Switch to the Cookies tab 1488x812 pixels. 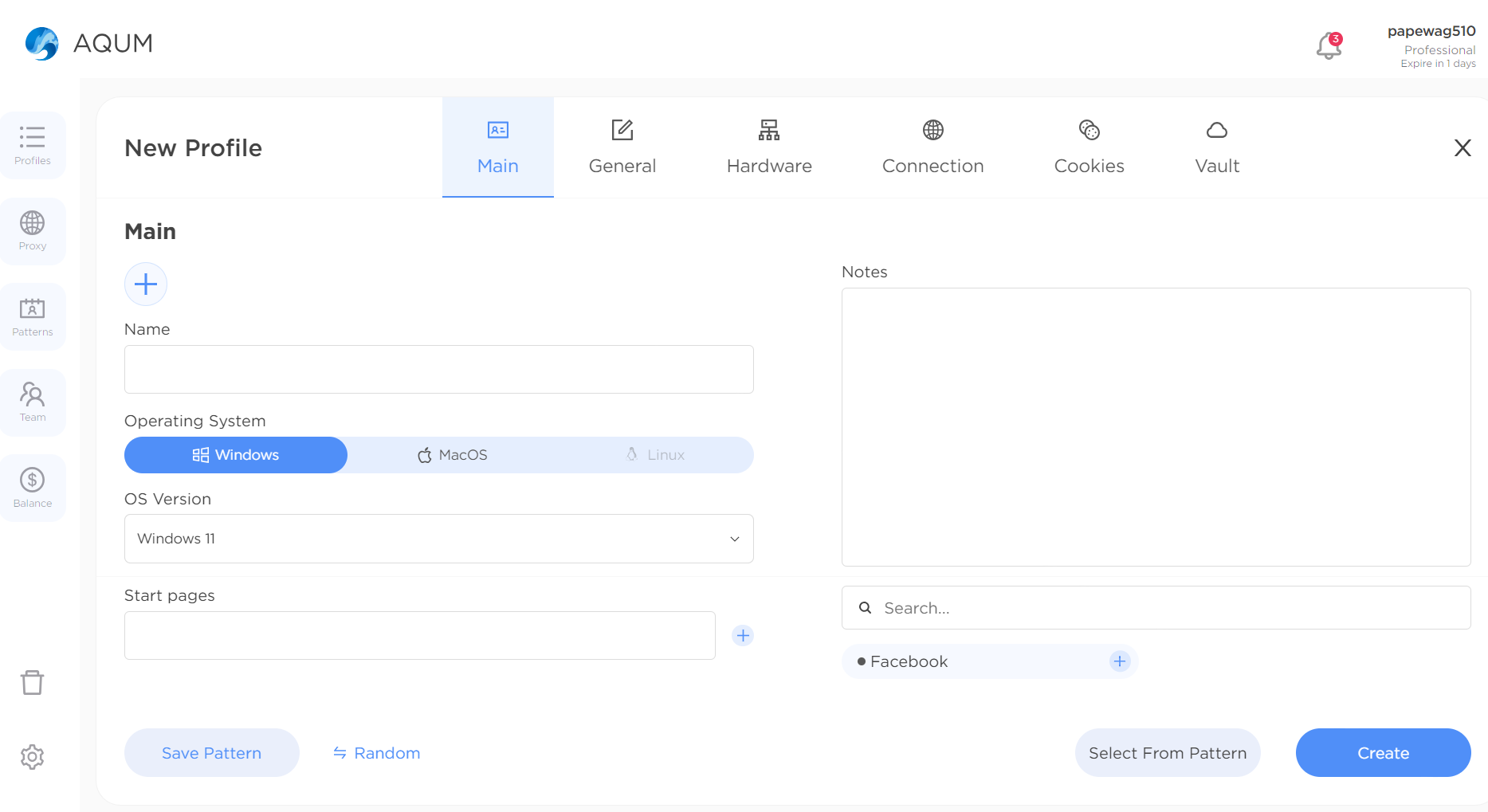[x=1089, y=147]
